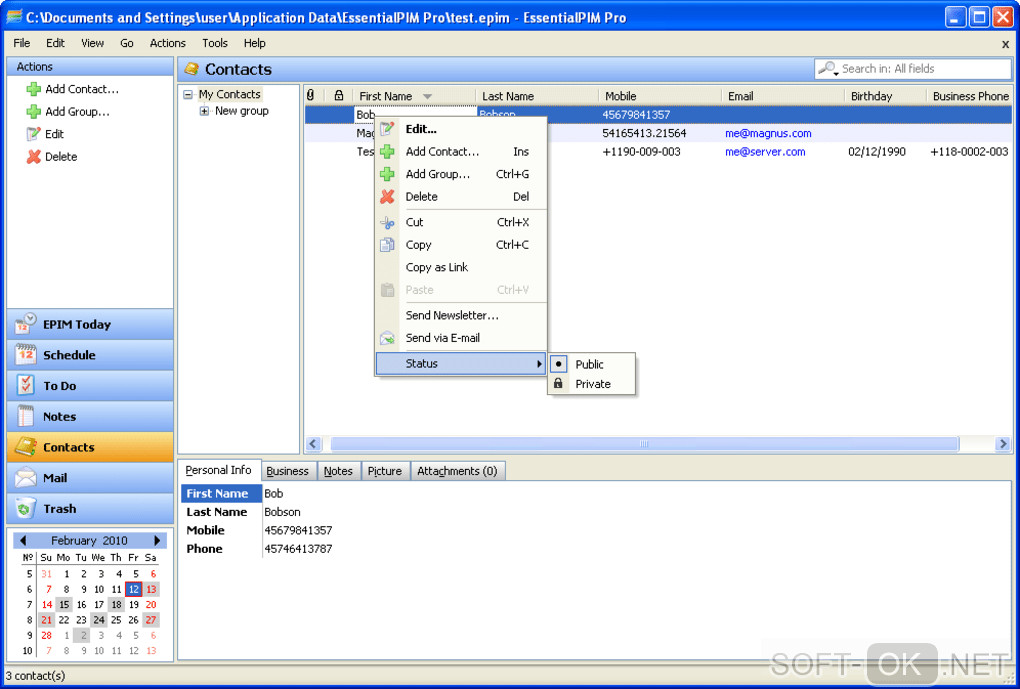Click the Copy pages icon in context menu
This screenshot has width=1020, height=689.
coord(387,245)
